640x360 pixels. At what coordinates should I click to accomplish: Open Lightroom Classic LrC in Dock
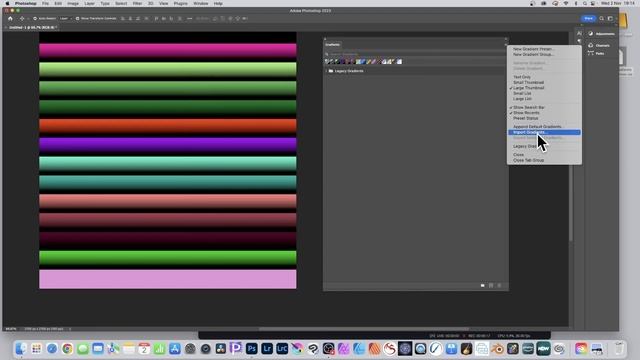click(282, 349)
